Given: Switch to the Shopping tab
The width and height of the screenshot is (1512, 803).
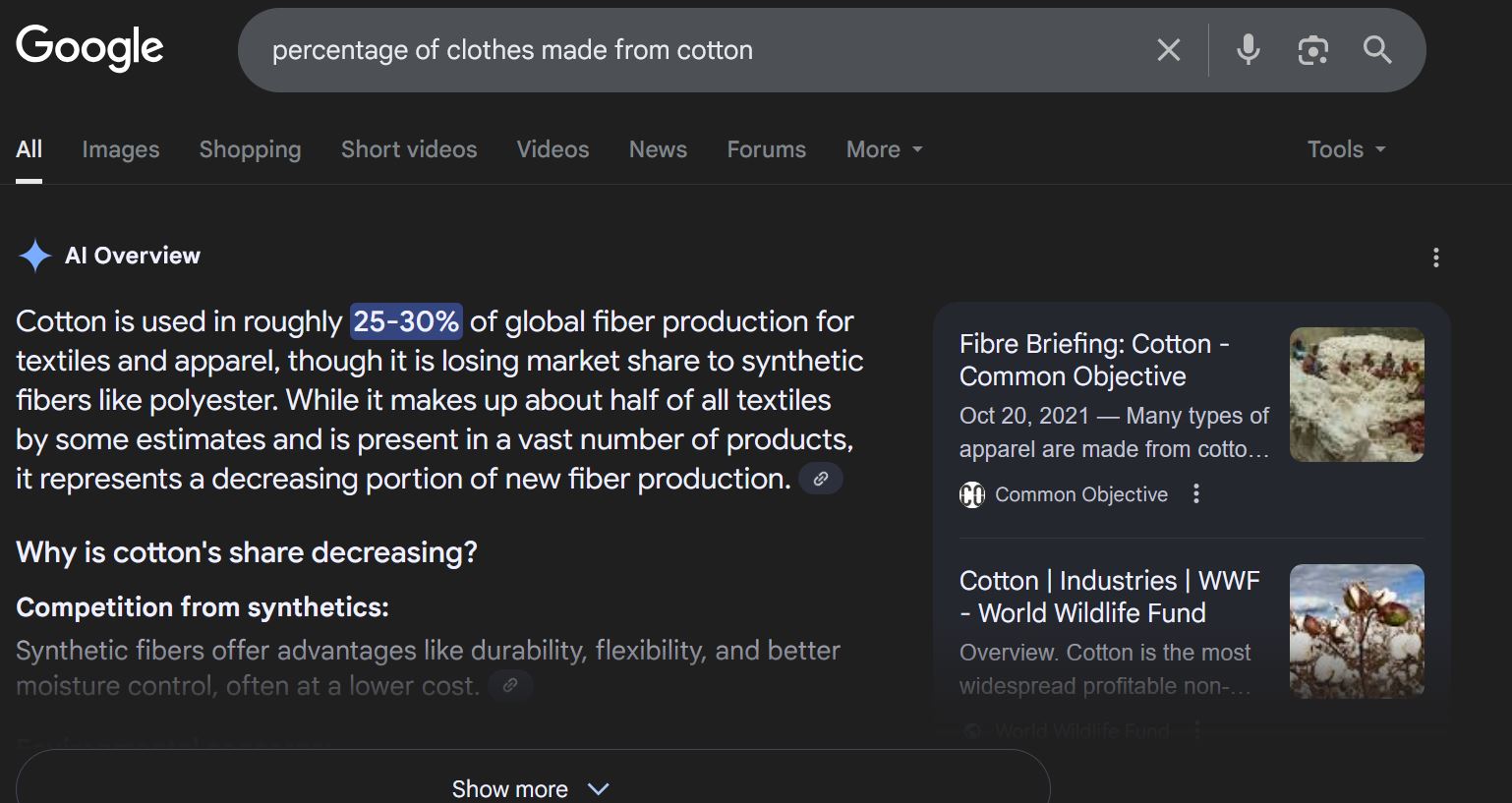Looking at the screenshot, I should pyautogui.click(x=250, y=149).
